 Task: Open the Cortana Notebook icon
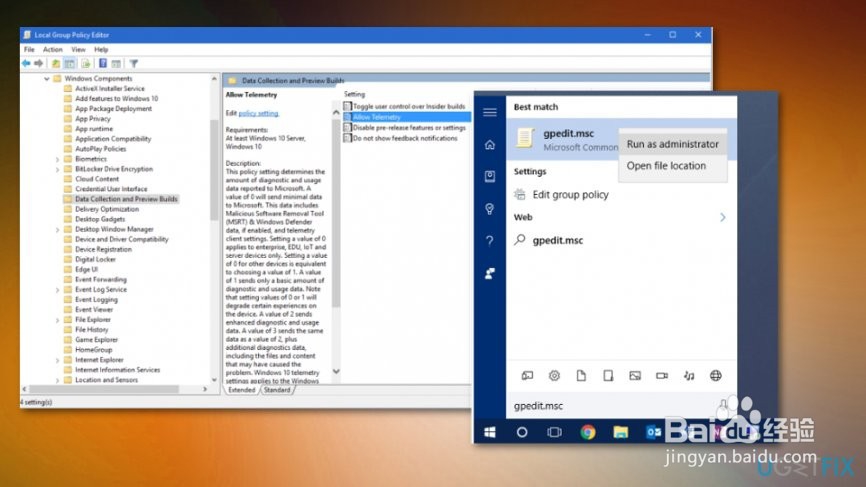(490, 176)
